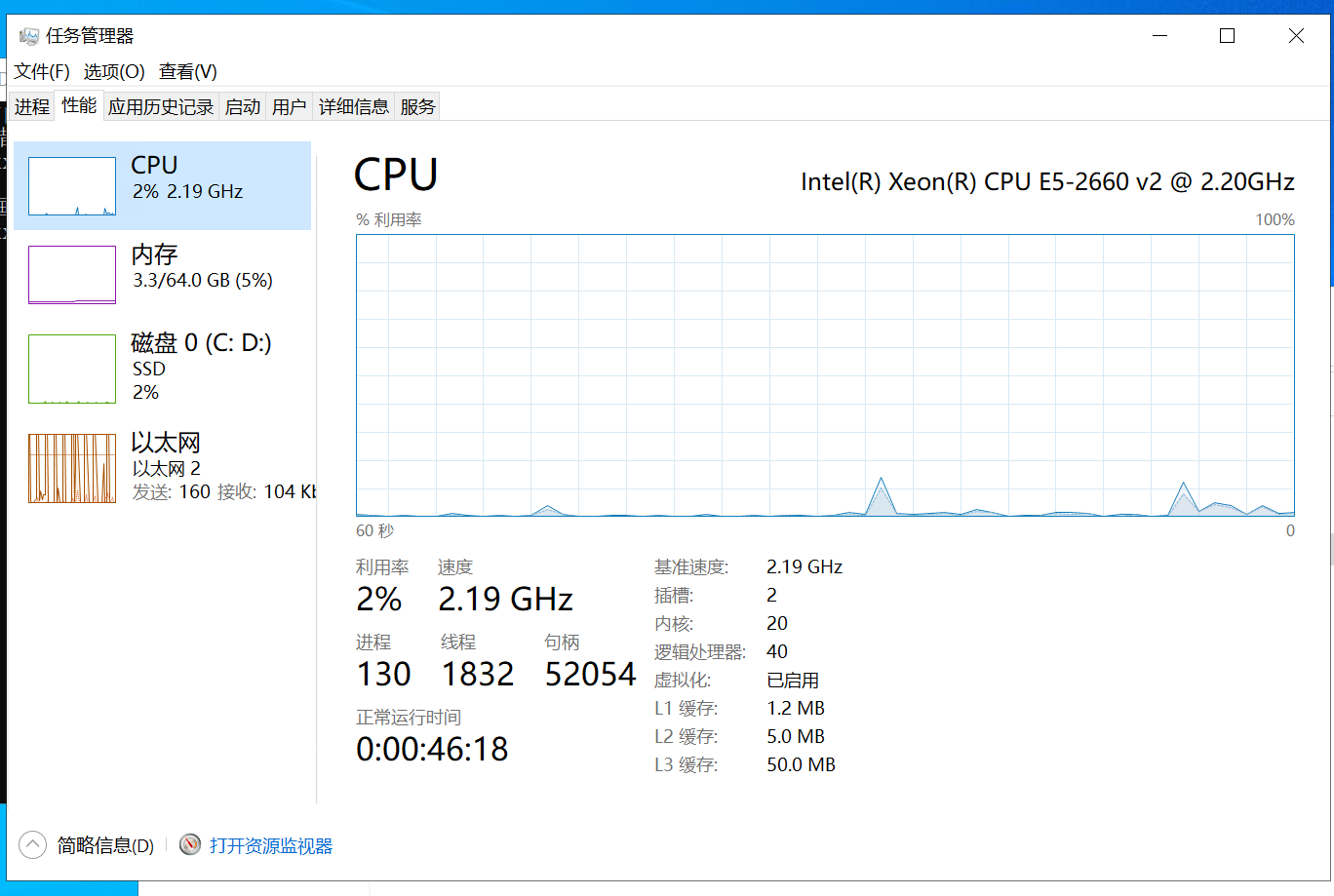Switch to the 进程 tab

(x=32, y=107)
